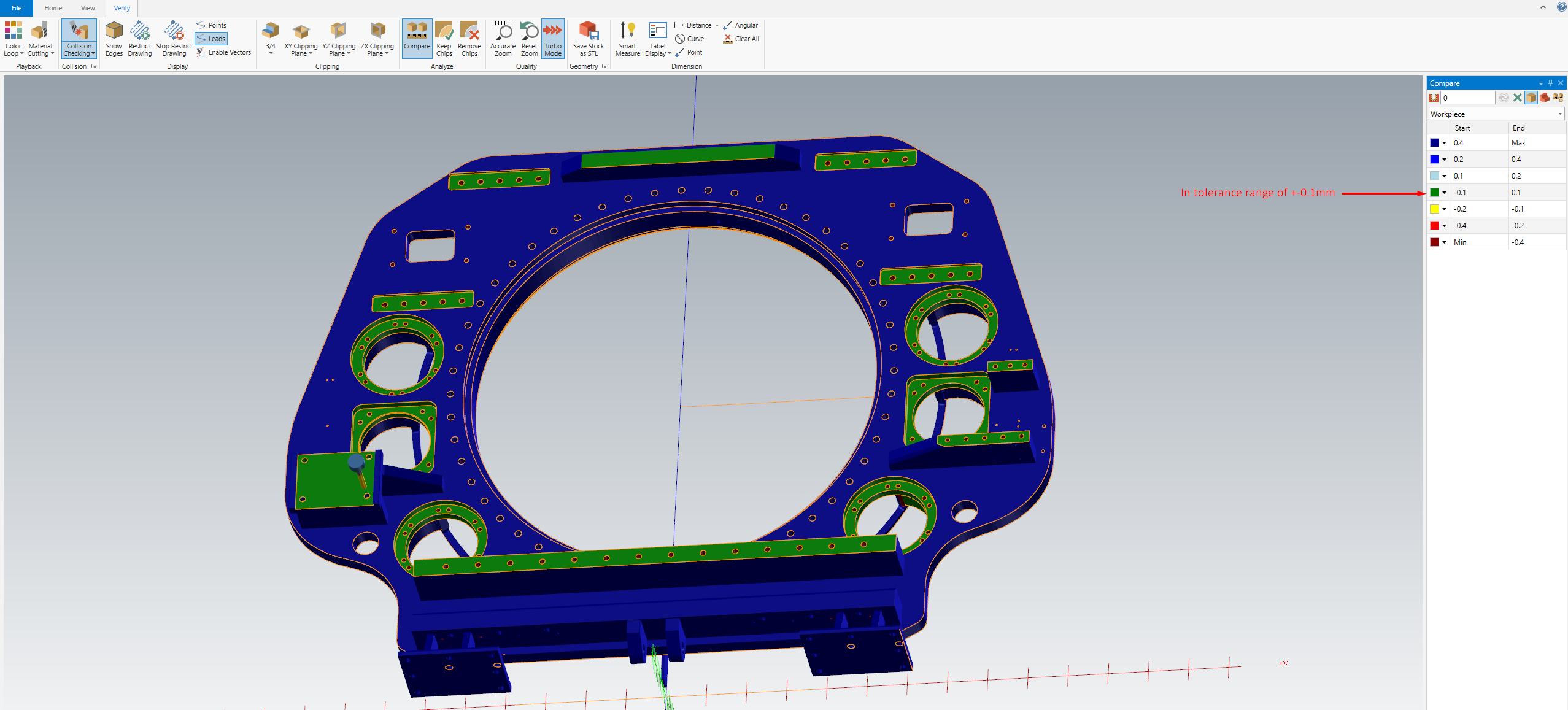The image size is (1568, 710).
Task: Click the Compare tolerance value field
Action: pos(1468,98)
